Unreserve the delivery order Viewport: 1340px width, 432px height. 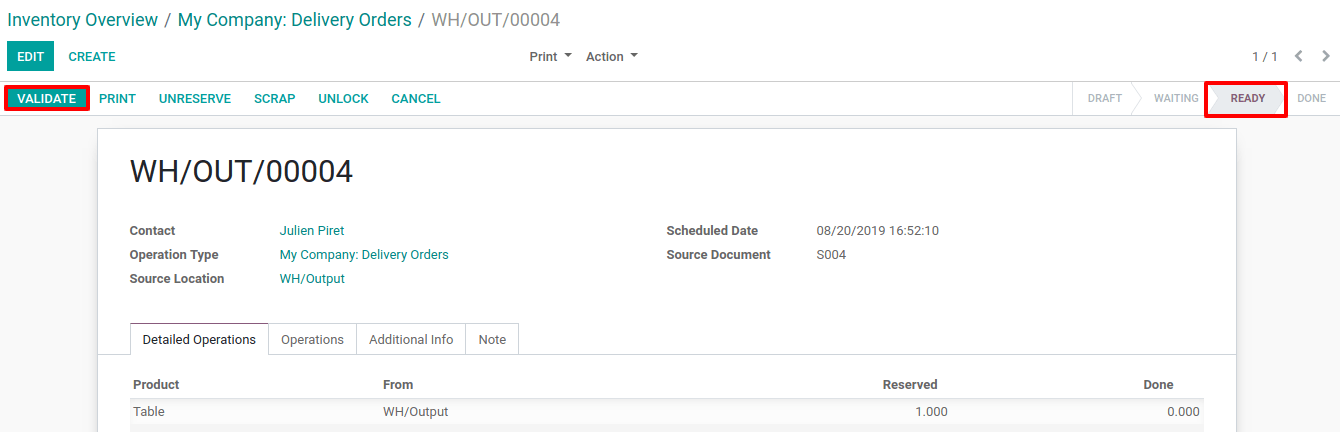[x=195, y=99]
